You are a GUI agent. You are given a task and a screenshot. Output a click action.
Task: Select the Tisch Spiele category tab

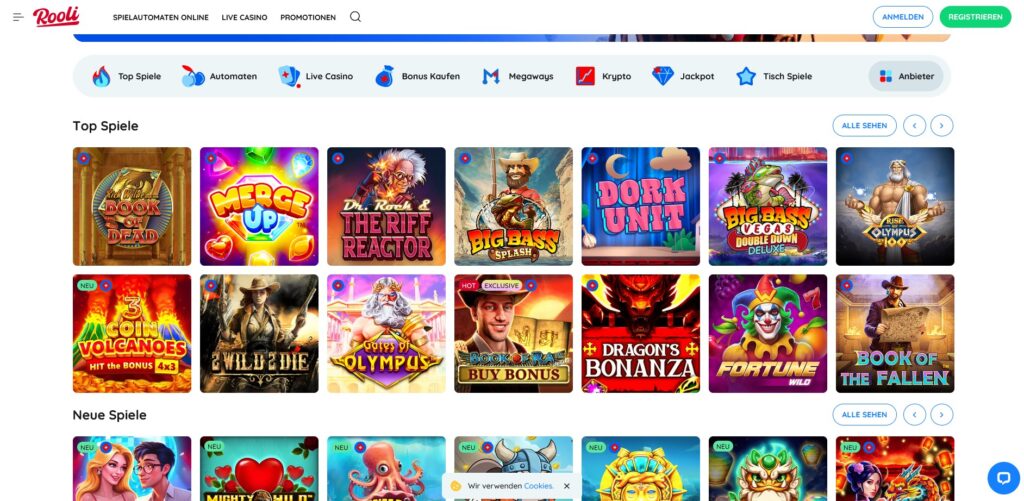pos(774,76)
